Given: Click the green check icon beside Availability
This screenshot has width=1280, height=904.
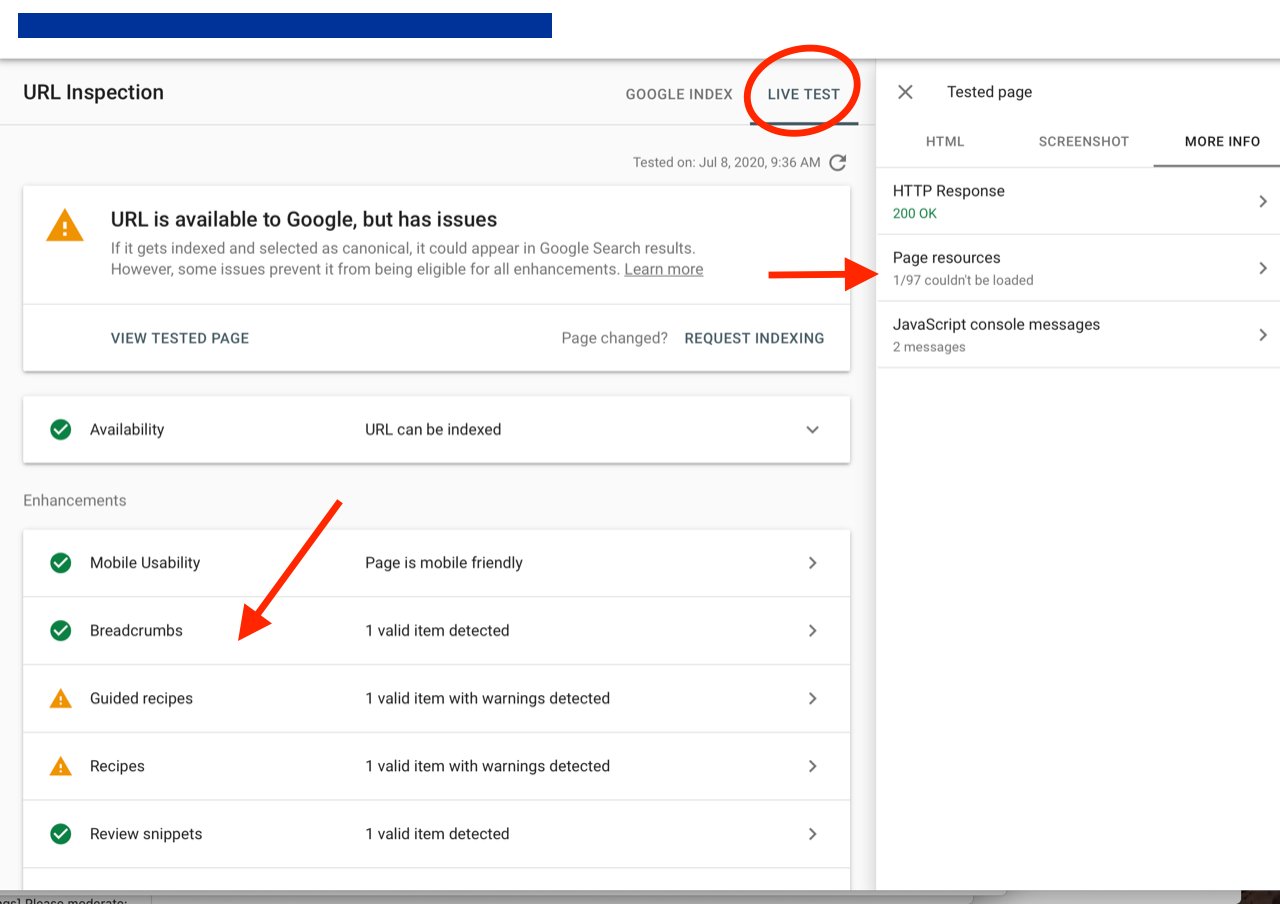Looking at the screenshot, I should coord(60,429).
